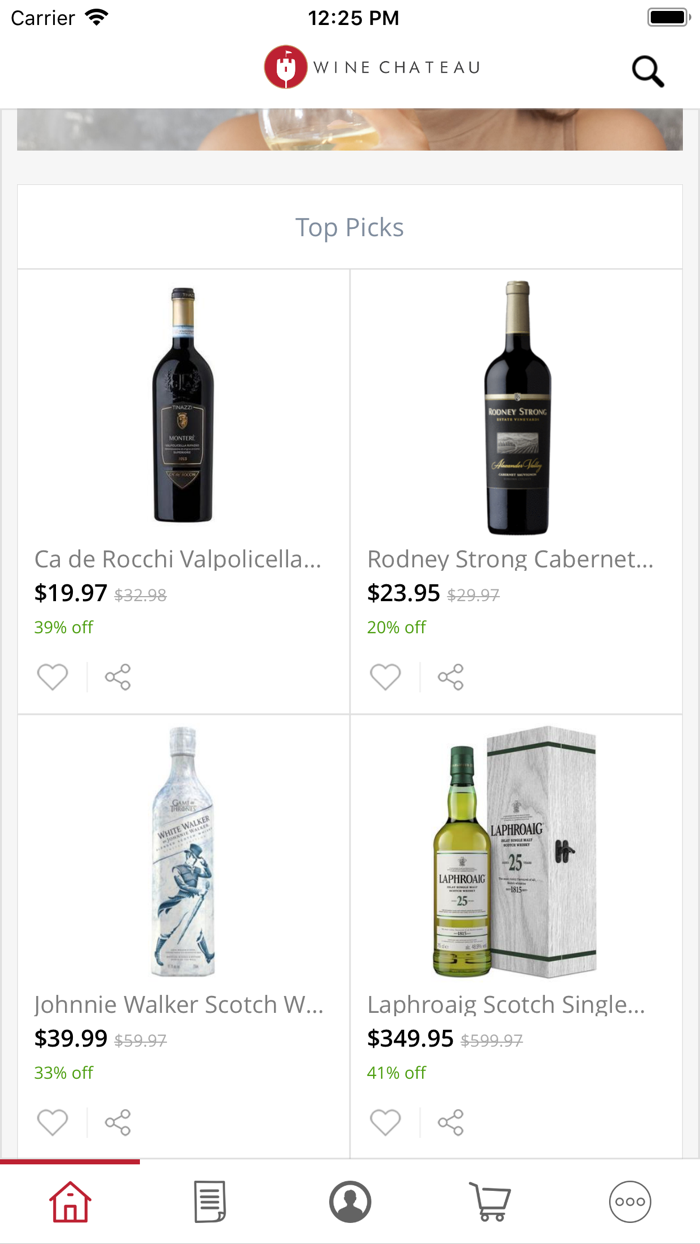Favorite the Johnnie Walker Scotch whisky

click(53, 1122)
